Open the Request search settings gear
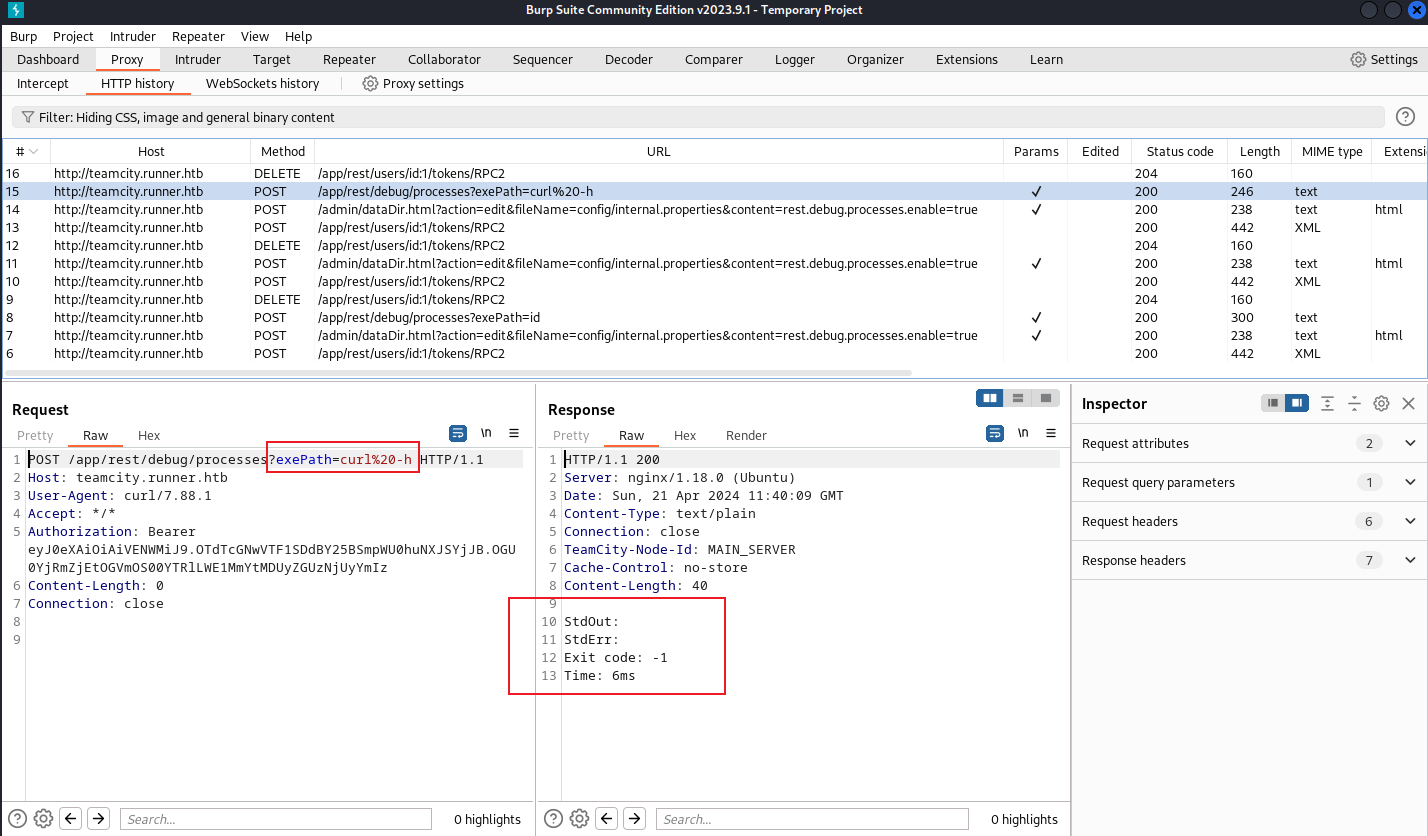 [43, 818]
